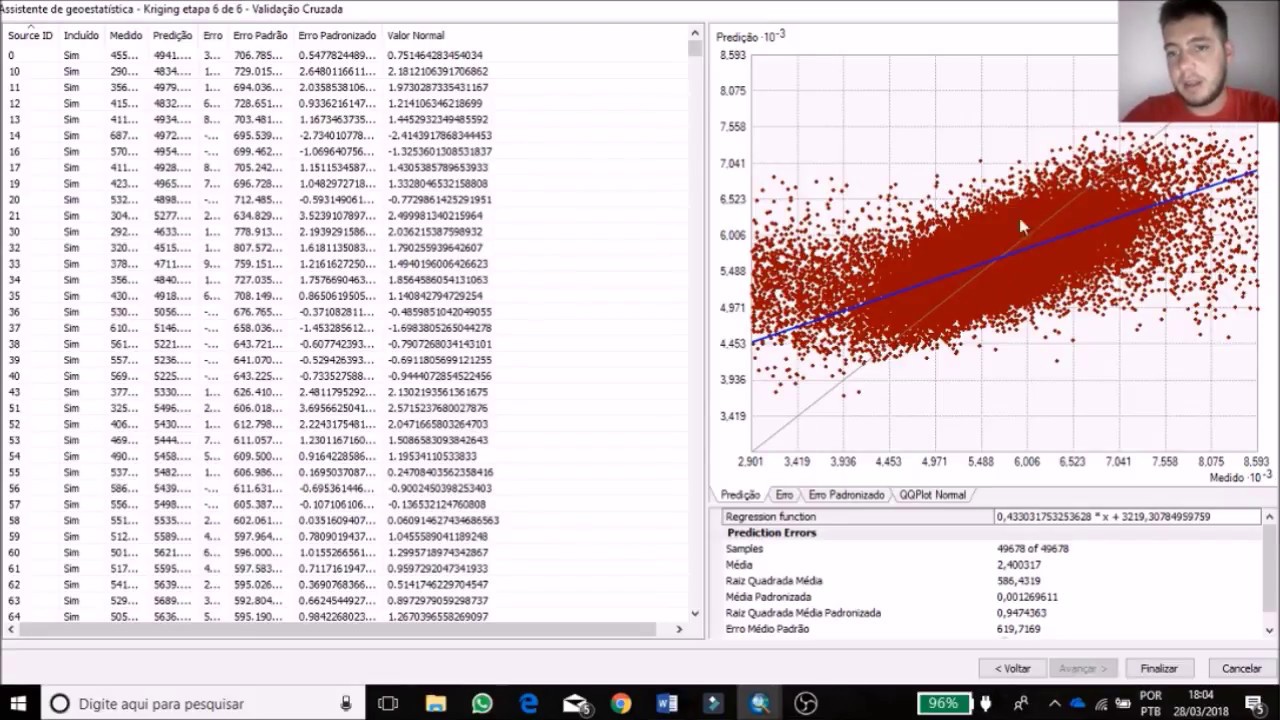Open the OneDrive cloud tray icon
The image size is (1280, 720).
click(x=1077, y=704)
